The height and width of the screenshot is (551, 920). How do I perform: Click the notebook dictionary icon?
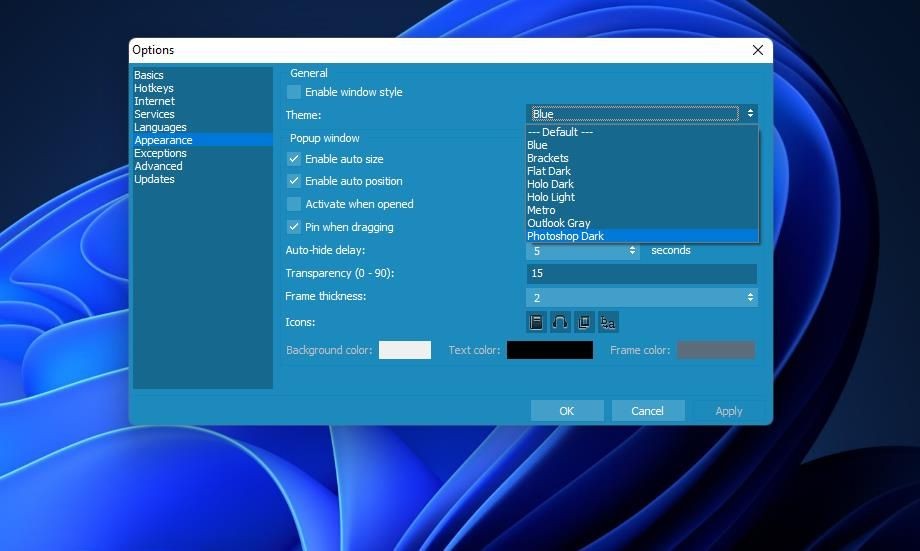[536, 322]
